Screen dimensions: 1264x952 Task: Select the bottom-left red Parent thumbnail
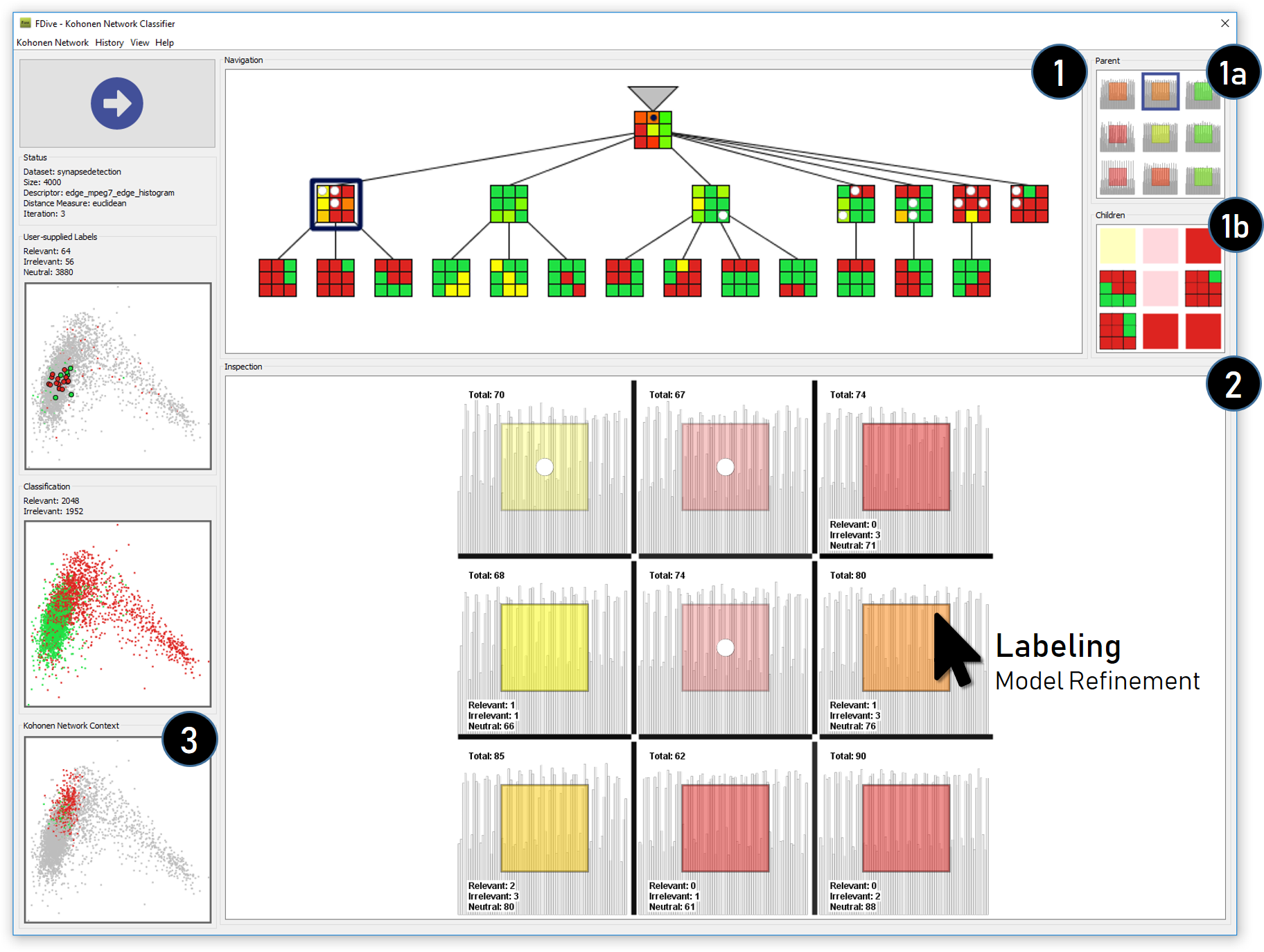pos(1117,177)
